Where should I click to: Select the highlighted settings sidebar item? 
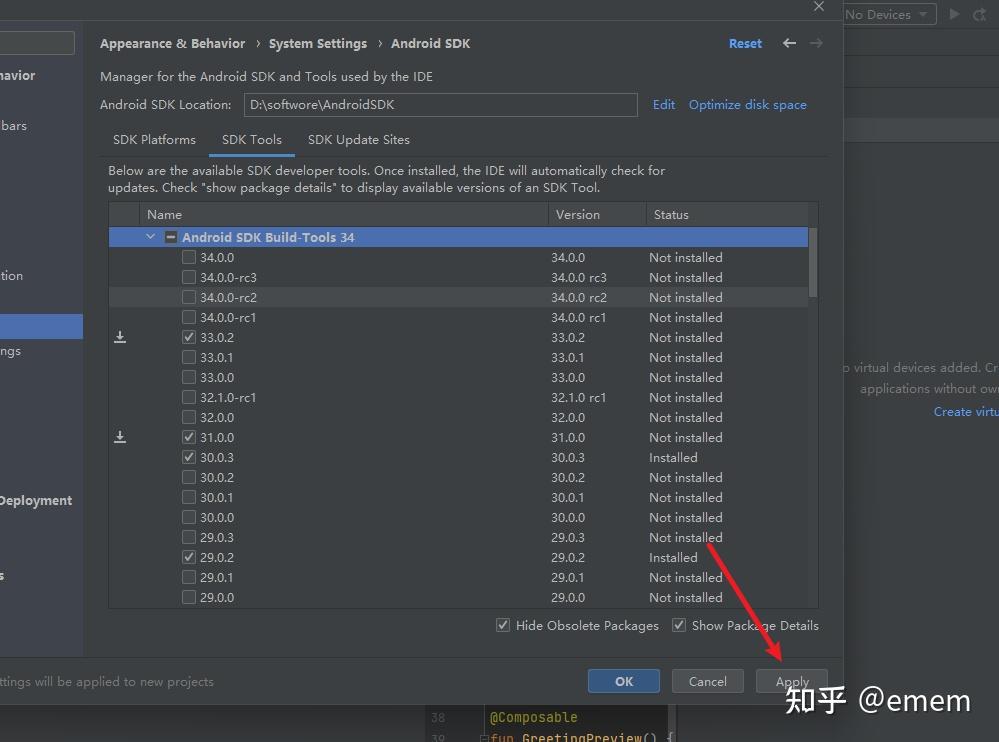(x=41, y=326)
